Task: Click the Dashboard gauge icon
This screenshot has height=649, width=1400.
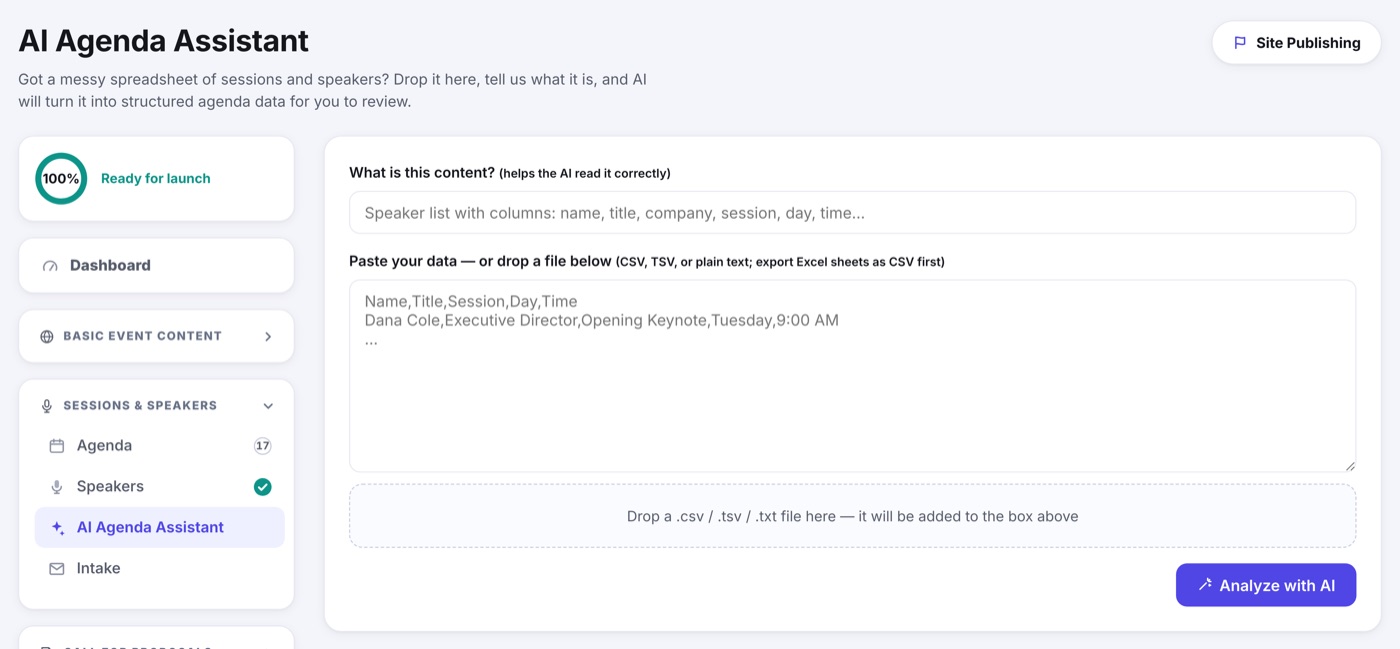Action: click(50, 266)
